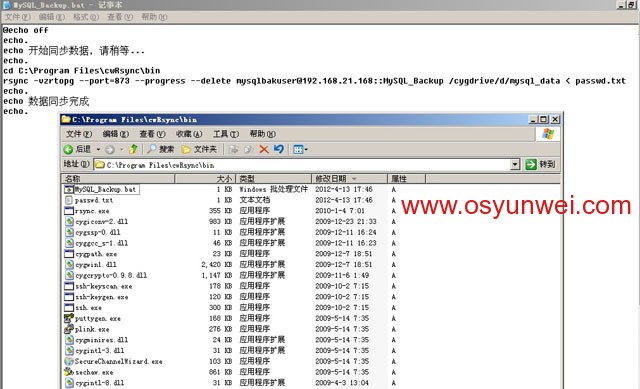Sort by the 属性 (Attributes) column header
640x389 pixels.
pos(406,179)
